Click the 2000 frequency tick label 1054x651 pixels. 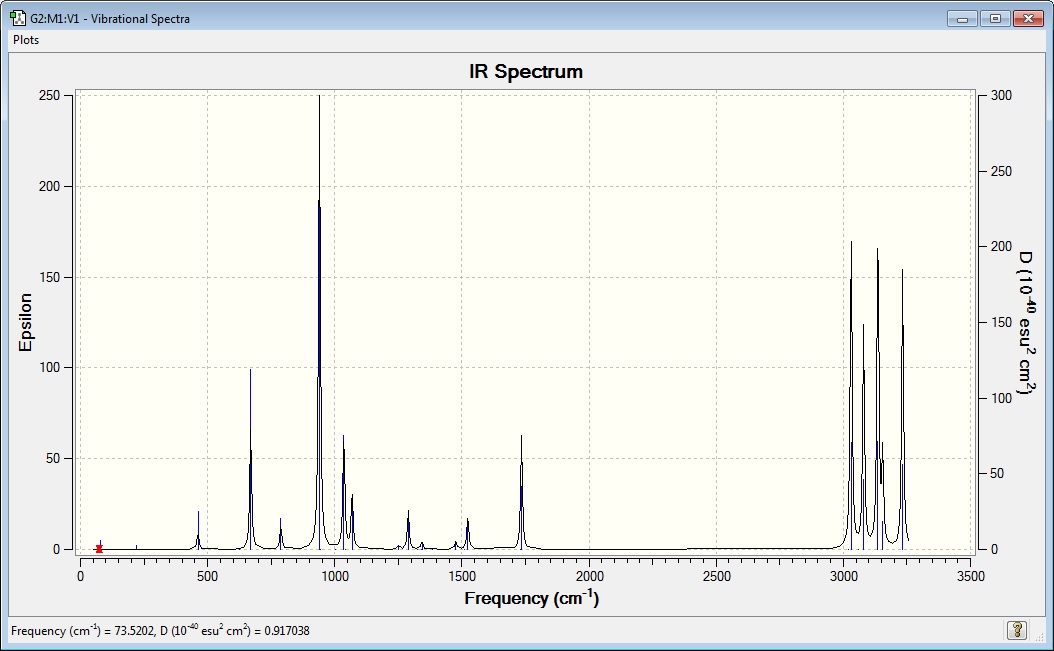click(590, 576)
